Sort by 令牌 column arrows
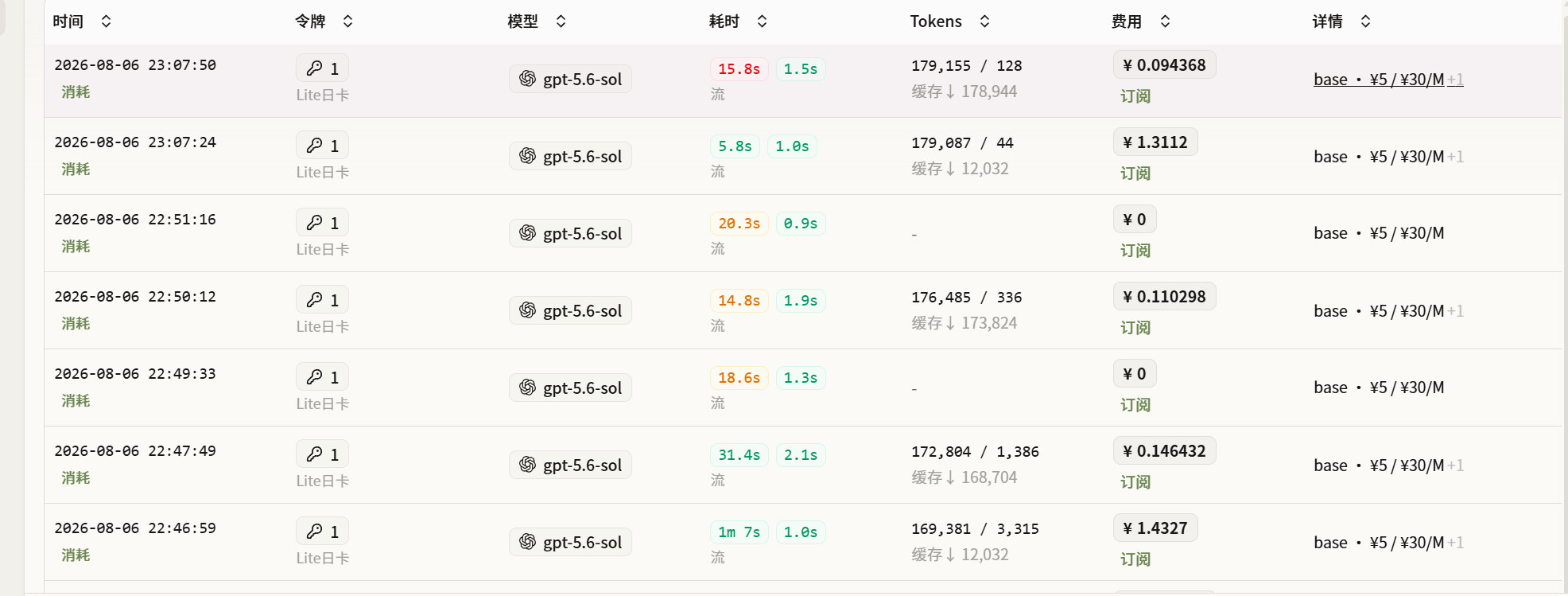 click(x=347, y=21)
